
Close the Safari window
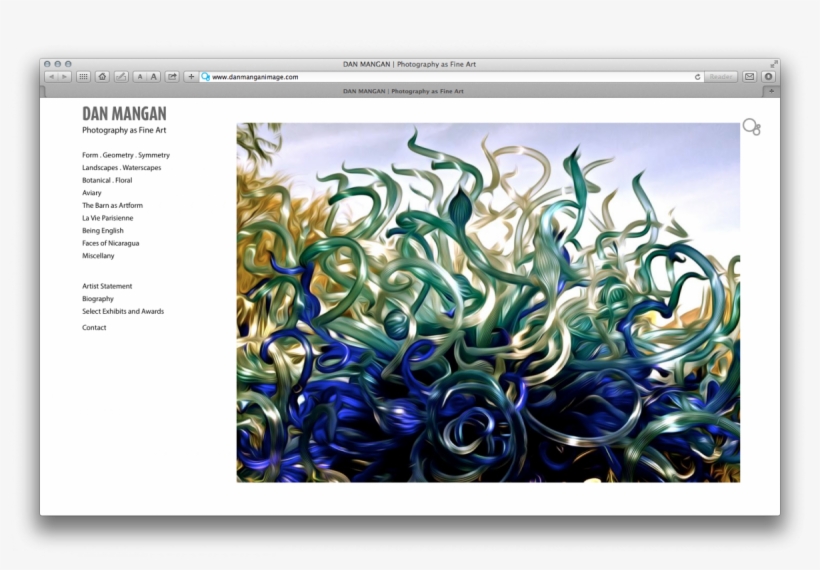tap(47, 64)
